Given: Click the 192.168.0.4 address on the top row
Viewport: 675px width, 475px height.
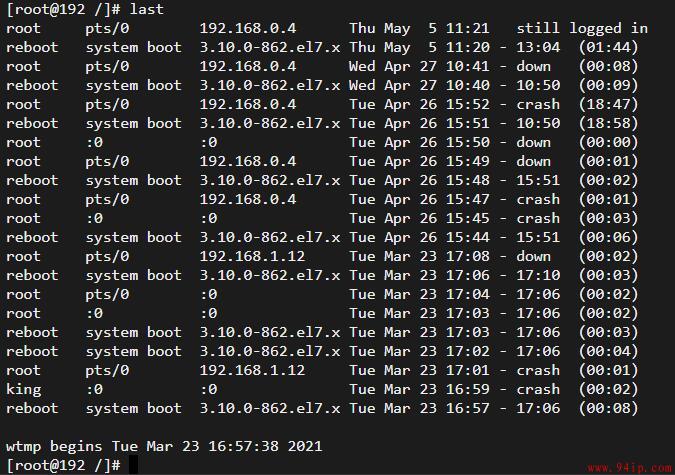Looking at the screenshot, I should tap(248, 28).
